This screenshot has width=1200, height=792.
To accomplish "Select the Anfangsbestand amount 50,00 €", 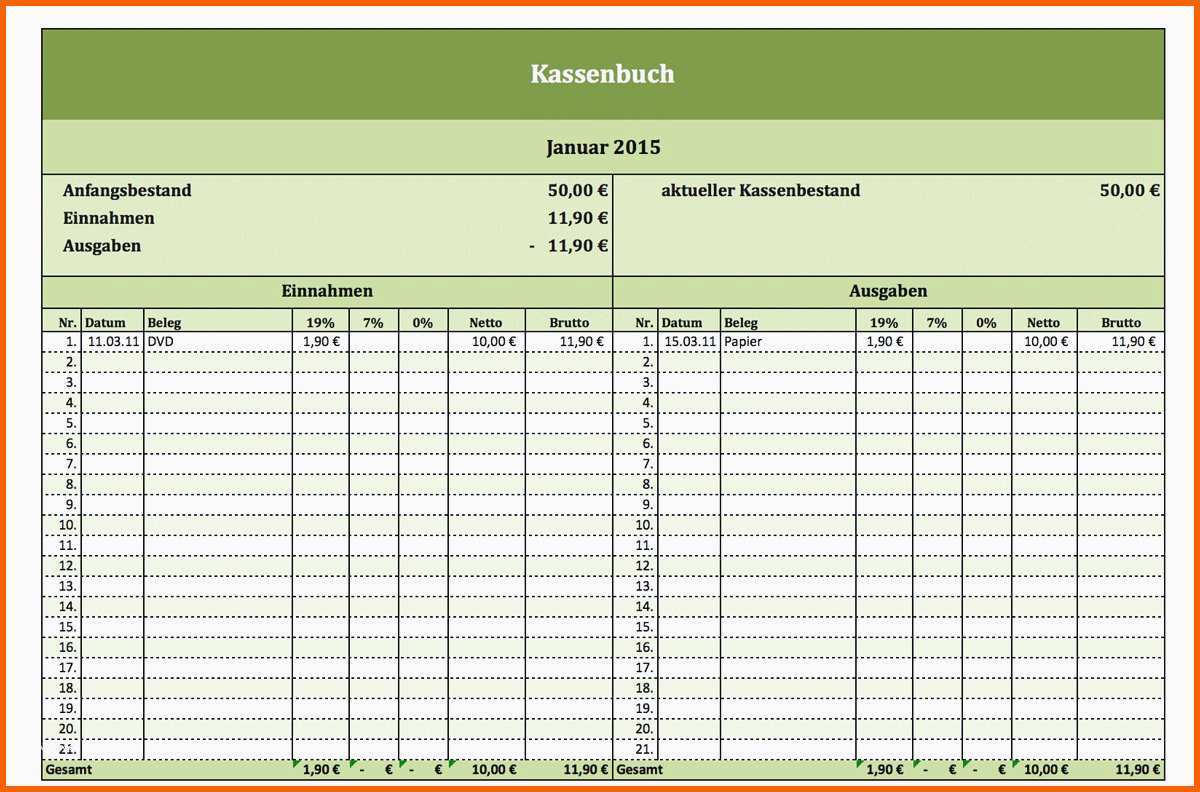I will [x=578, y=190].
